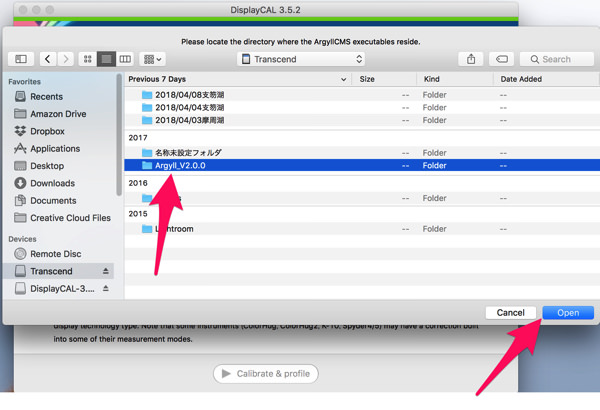
Task: Select the Argyll_V2.0.0 folder
Action: pyautogui.click(x=180, y=166)
